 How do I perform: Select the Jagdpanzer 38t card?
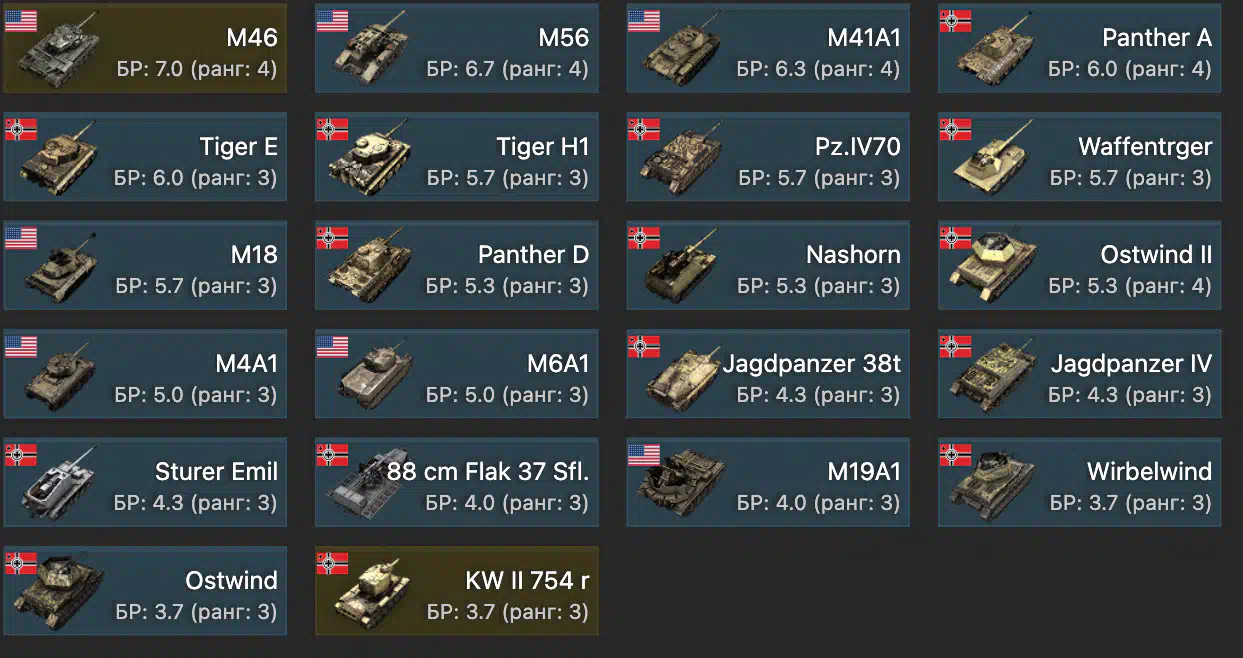click(x=768, y=374)
